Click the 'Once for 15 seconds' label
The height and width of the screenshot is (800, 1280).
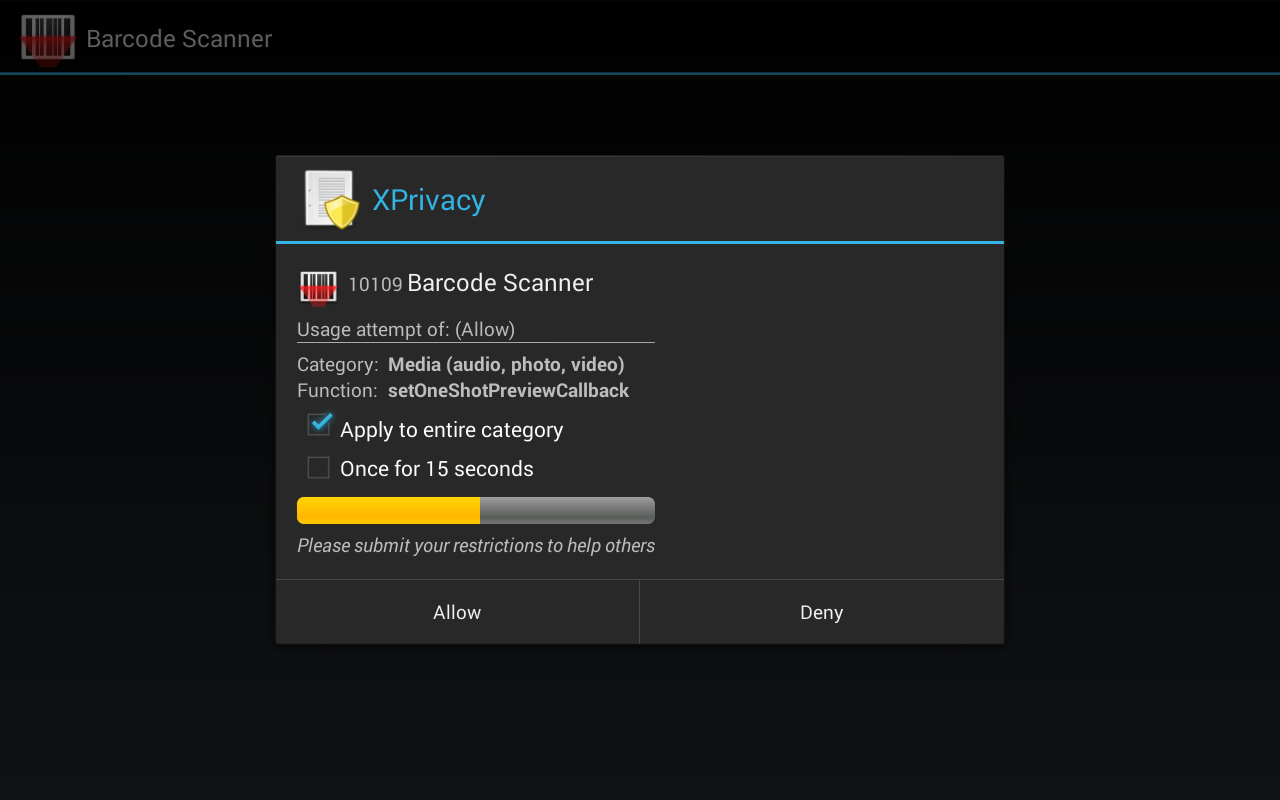437,469
